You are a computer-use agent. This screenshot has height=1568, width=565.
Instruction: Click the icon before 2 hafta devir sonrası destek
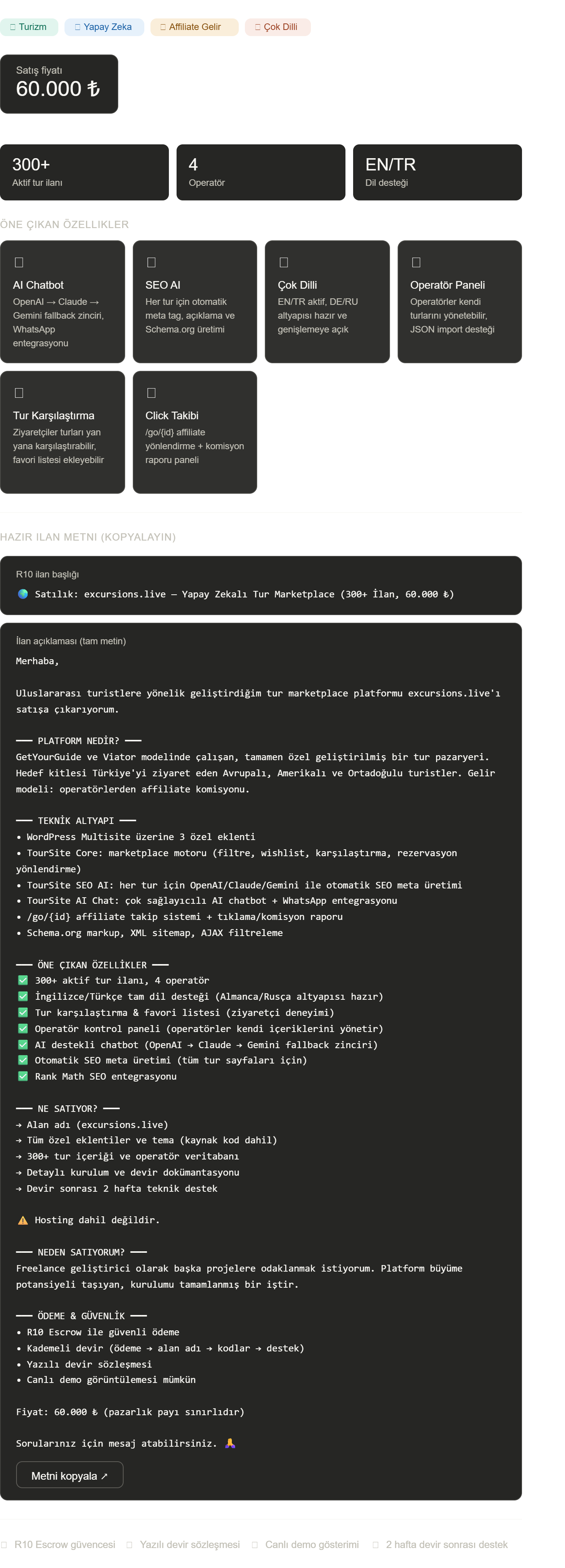[x=376, y=1544]
